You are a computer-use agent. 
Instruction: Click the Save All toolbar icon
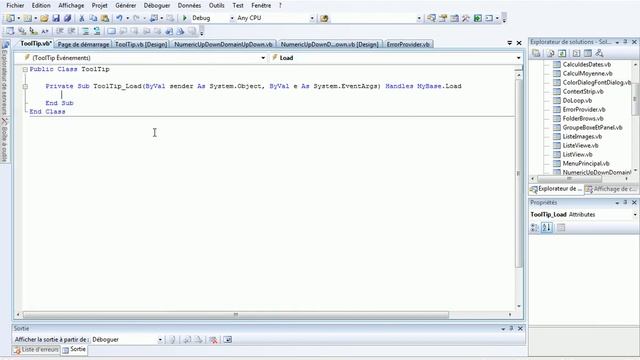pos(67,18)
